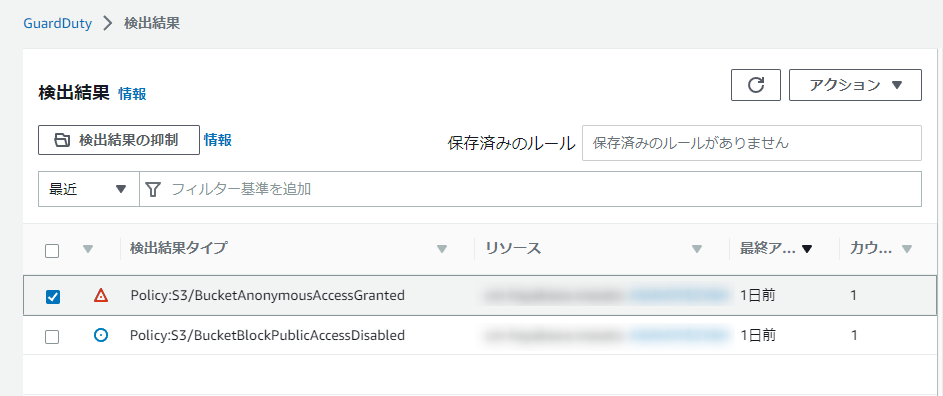The height and width of the screenshot is (396, 943).
Task: Sort by リソース column arrow
Action: (x=697, y=249)
